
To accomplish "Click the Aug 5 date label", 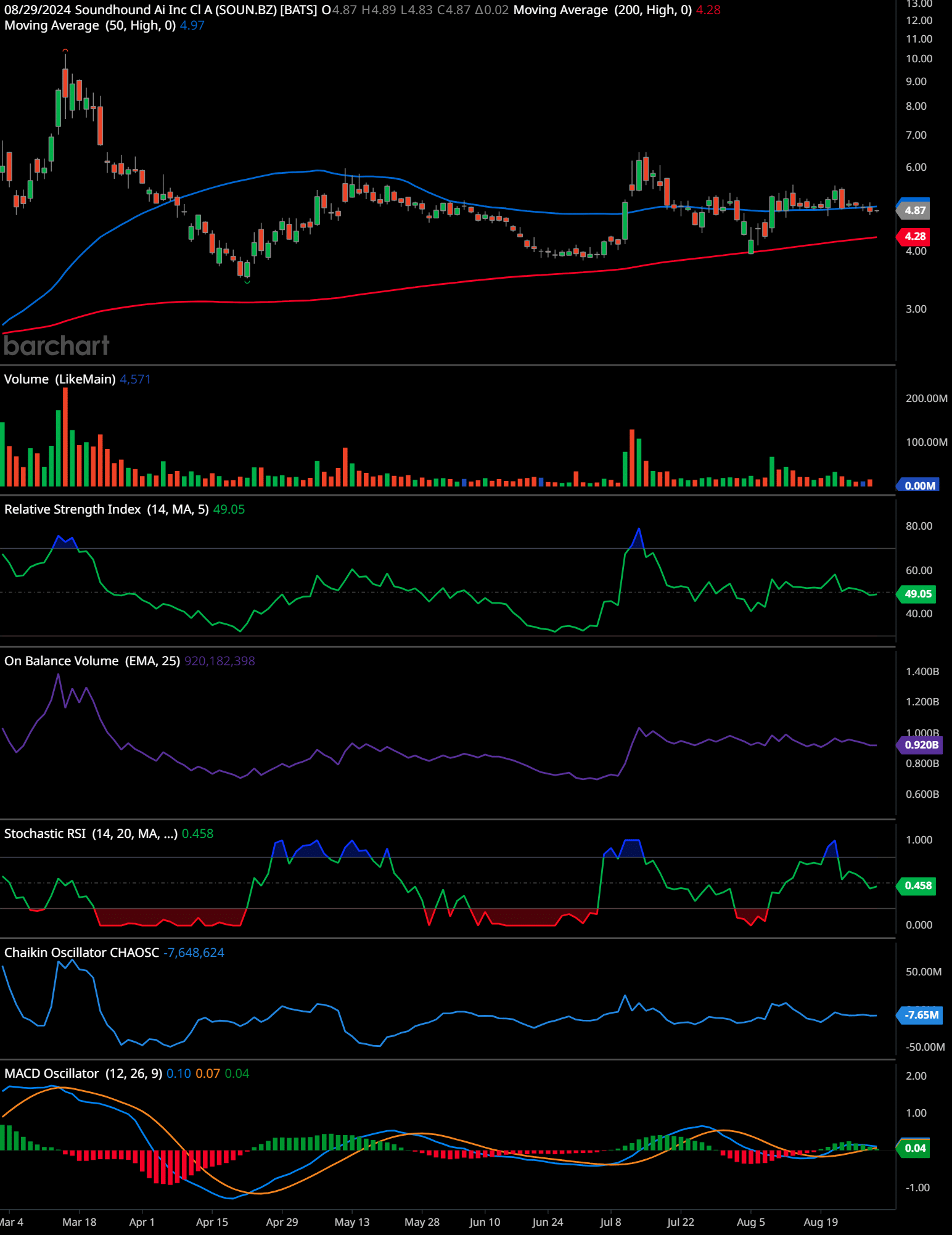I will point(751,1222).
